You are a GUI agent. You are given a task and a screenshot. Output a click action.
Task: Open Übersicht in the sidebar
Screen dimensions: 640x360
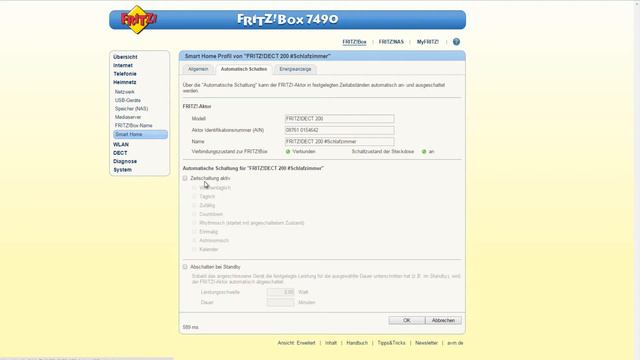(125, 57)
